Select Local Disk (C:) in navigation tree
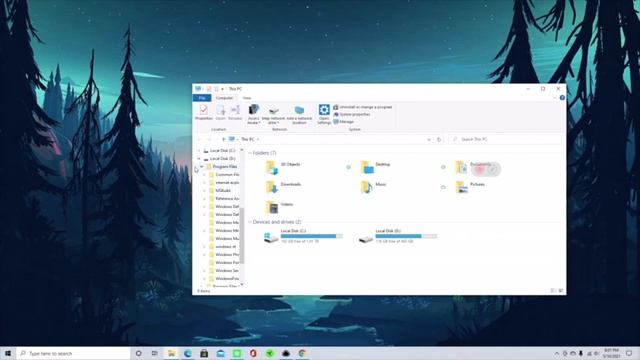Image resolution: width=640 pixels, height=360 pixels. 222,151
